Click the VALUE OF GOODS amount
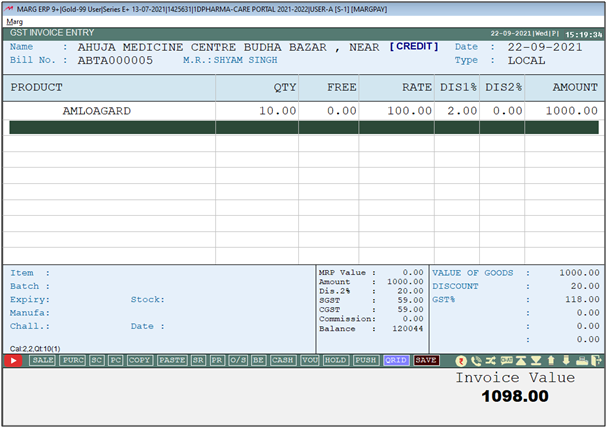The height and width of the screenshot is (428, 608). click(580, 273)
